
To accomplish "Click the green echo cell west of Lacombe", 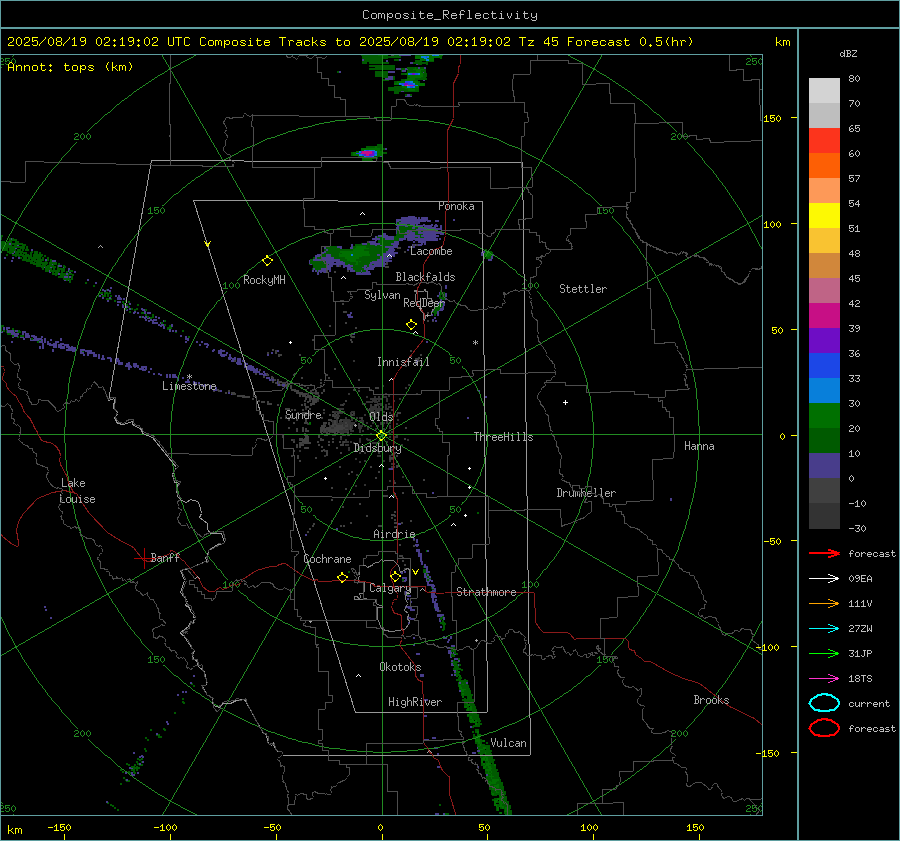I will 357,254.
